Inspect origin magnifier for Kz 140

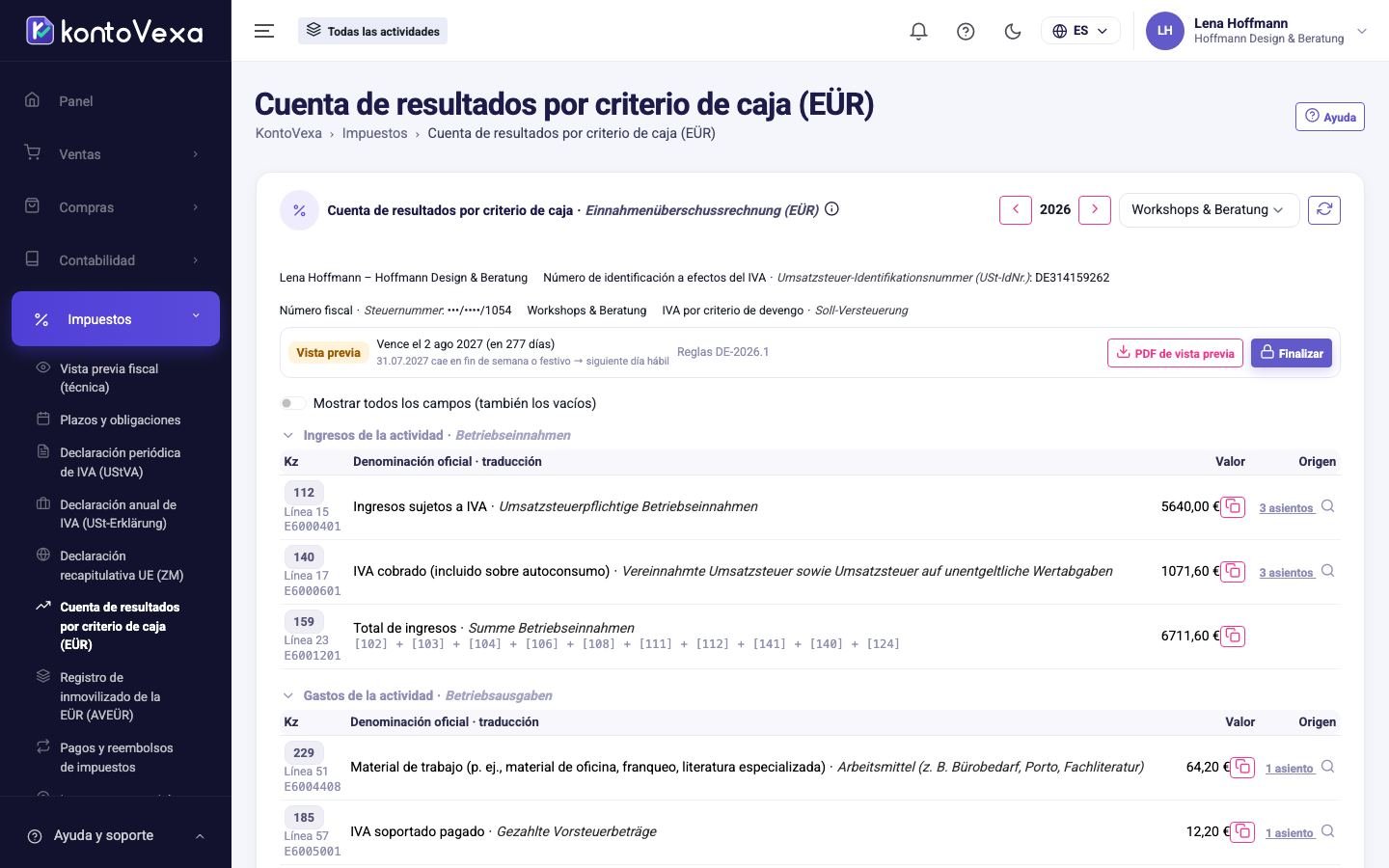pyautogui.click(x=1328, y=571)
